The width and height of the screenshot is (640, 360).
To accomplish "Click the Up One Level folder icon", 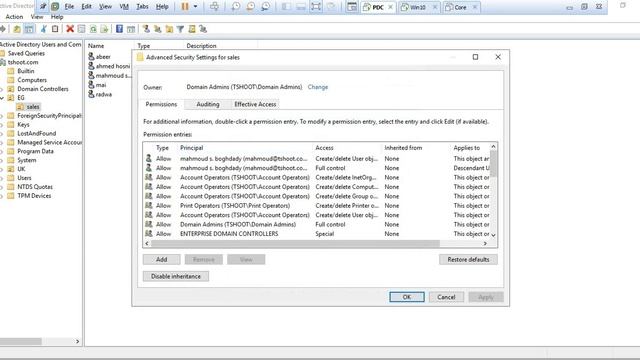I will (17, 29).
